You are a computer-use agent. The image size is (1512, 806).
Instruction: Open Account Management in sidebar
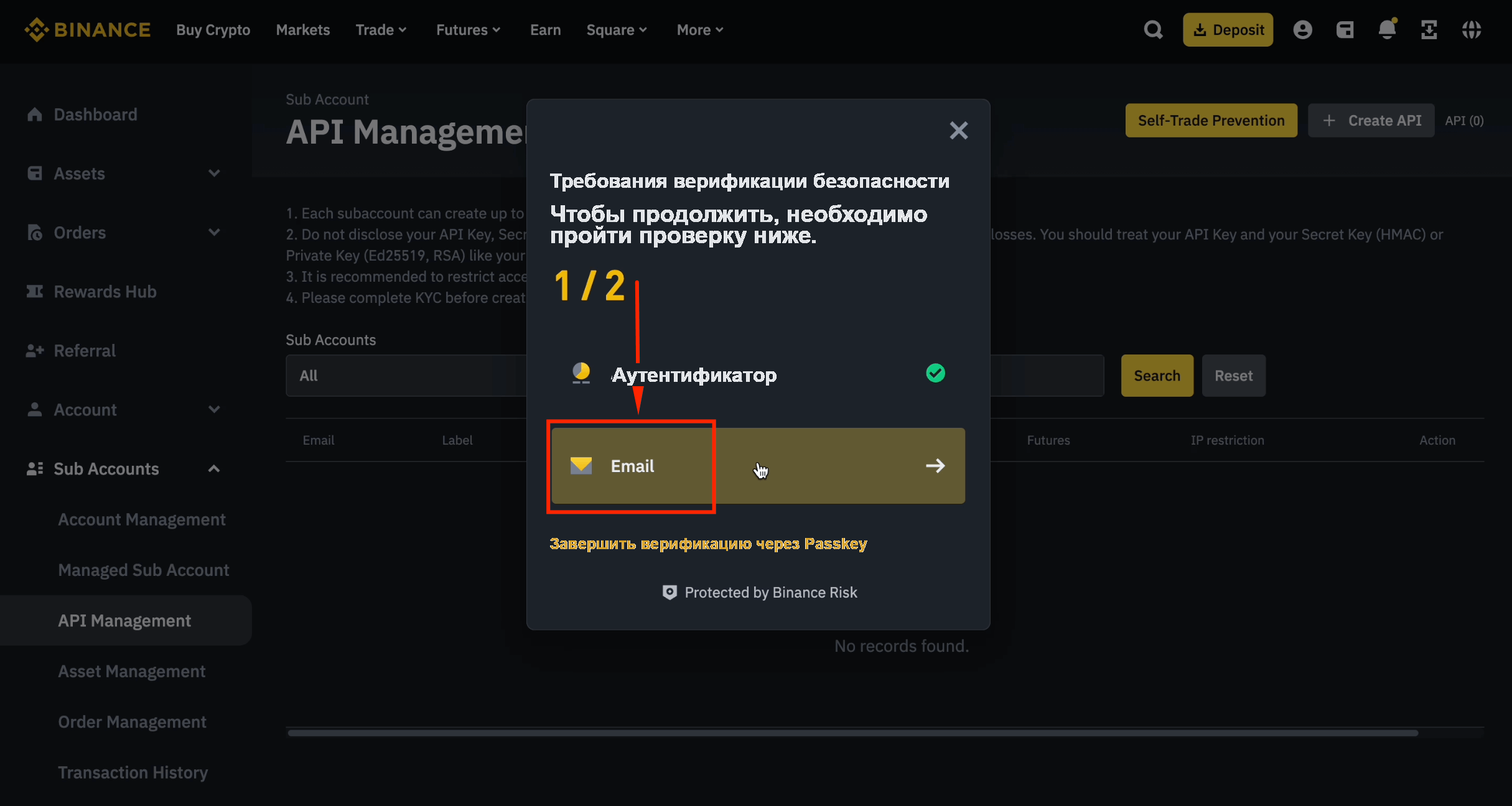coord(142,519)
